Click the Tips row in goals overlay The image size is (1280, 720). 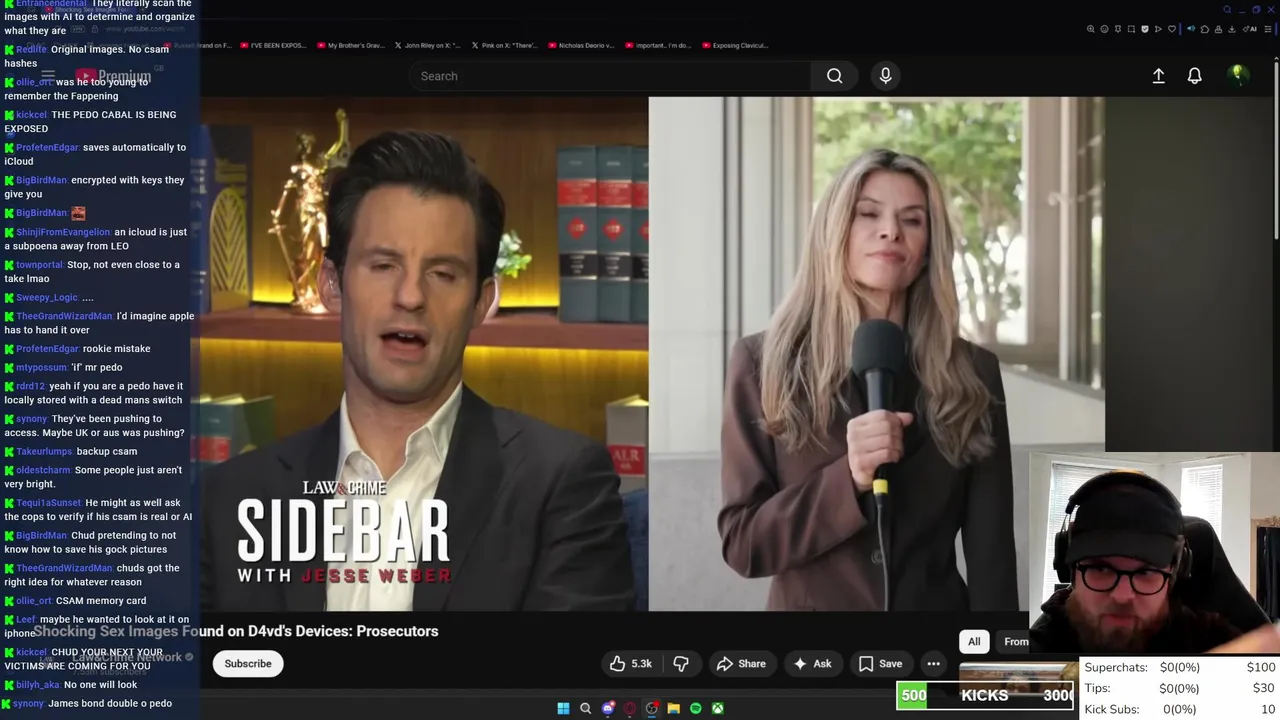(1180, 688)
